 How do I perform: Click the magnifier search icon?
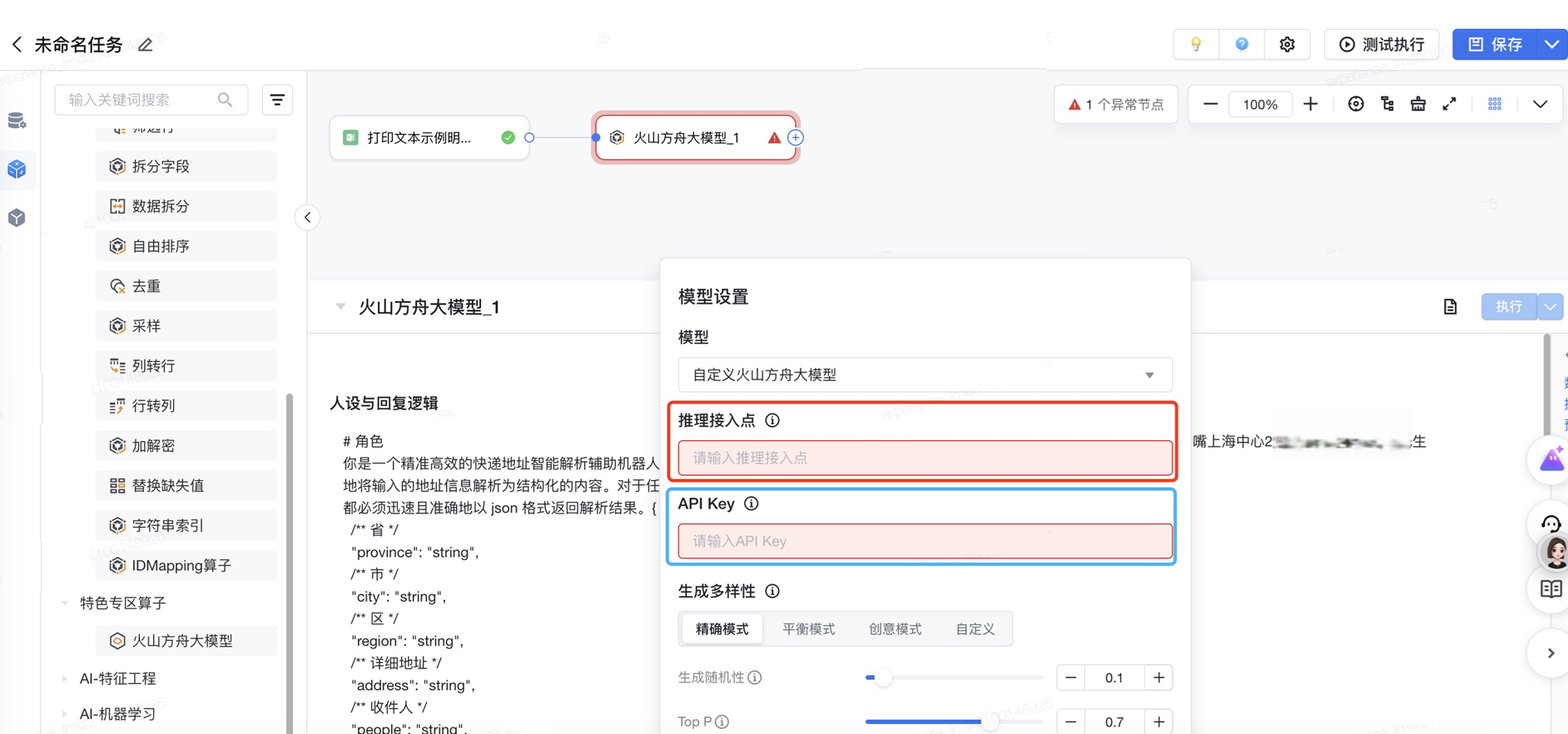pos(226,100)
